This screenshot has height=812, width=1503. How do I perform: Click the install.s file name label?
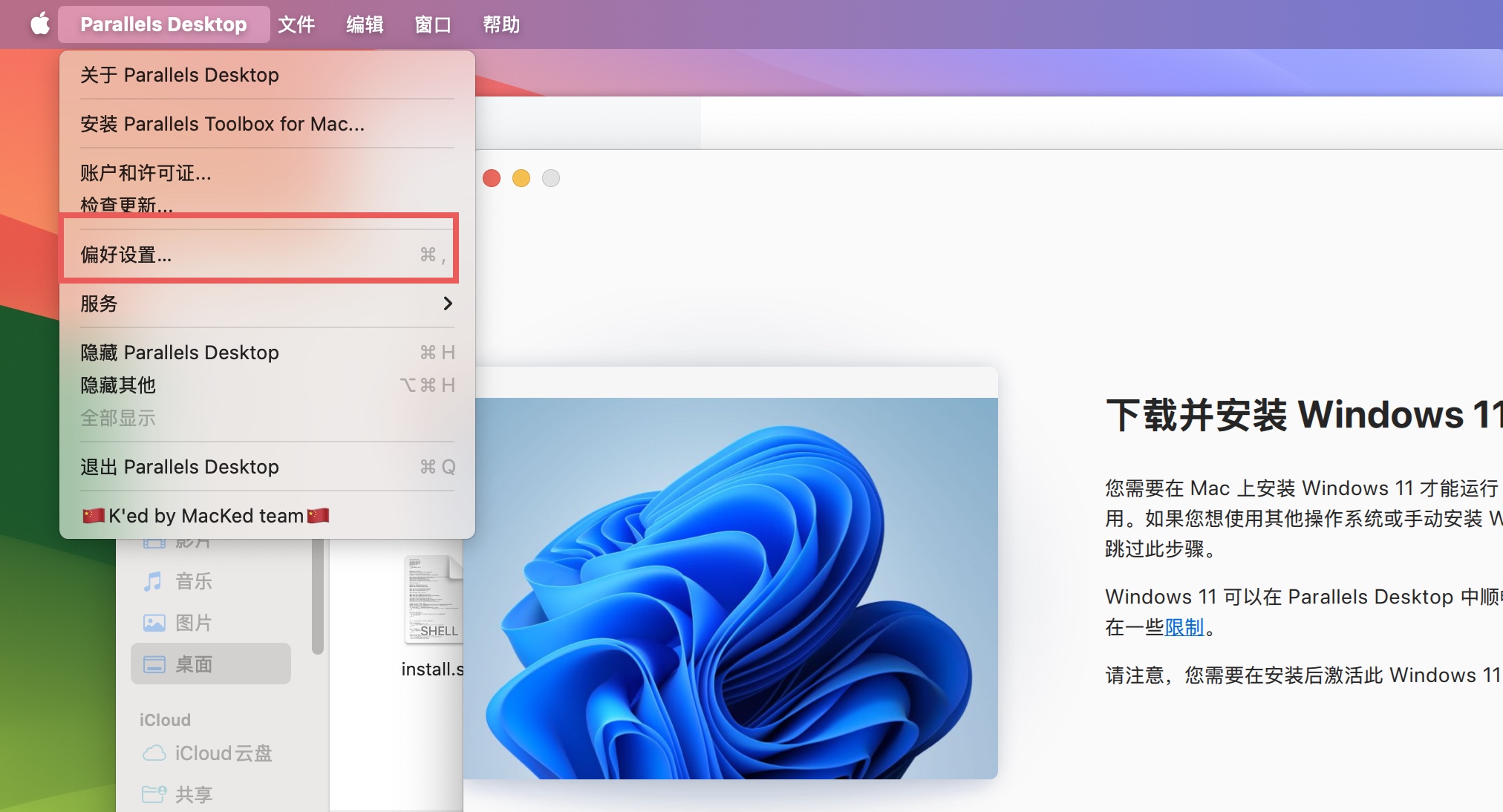point(432,669)
